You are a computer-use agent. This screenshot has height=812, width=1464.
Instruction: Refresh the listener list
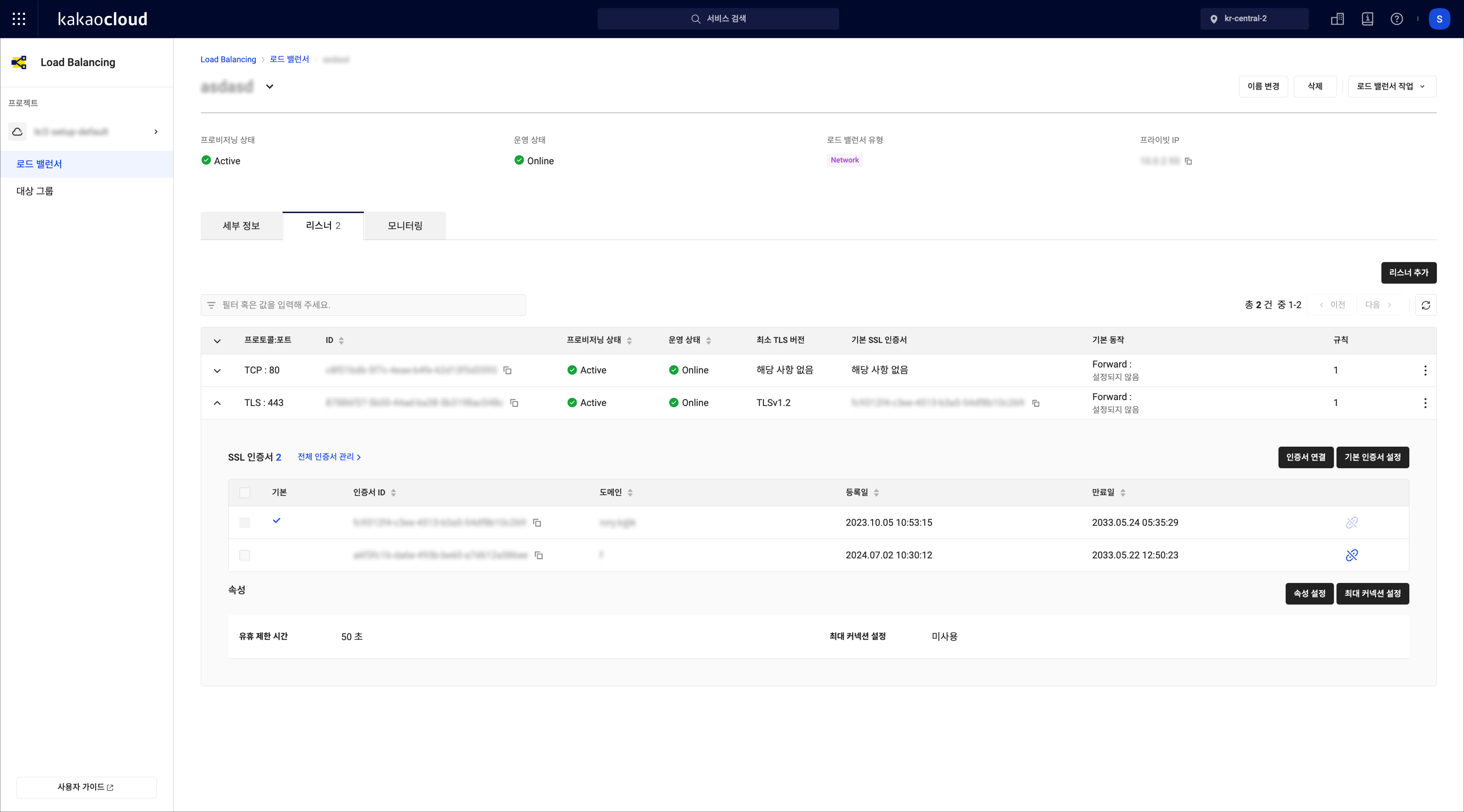[1425, 305]
